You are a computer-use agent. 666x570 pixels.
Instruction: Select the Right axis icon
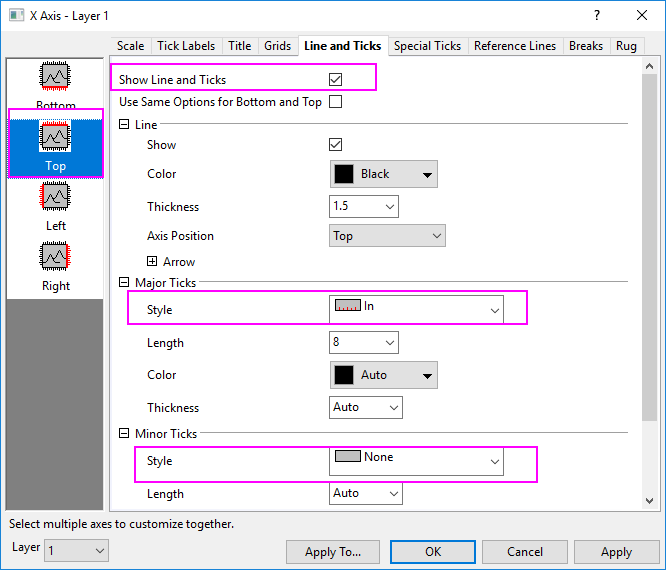tap(55, 257)
